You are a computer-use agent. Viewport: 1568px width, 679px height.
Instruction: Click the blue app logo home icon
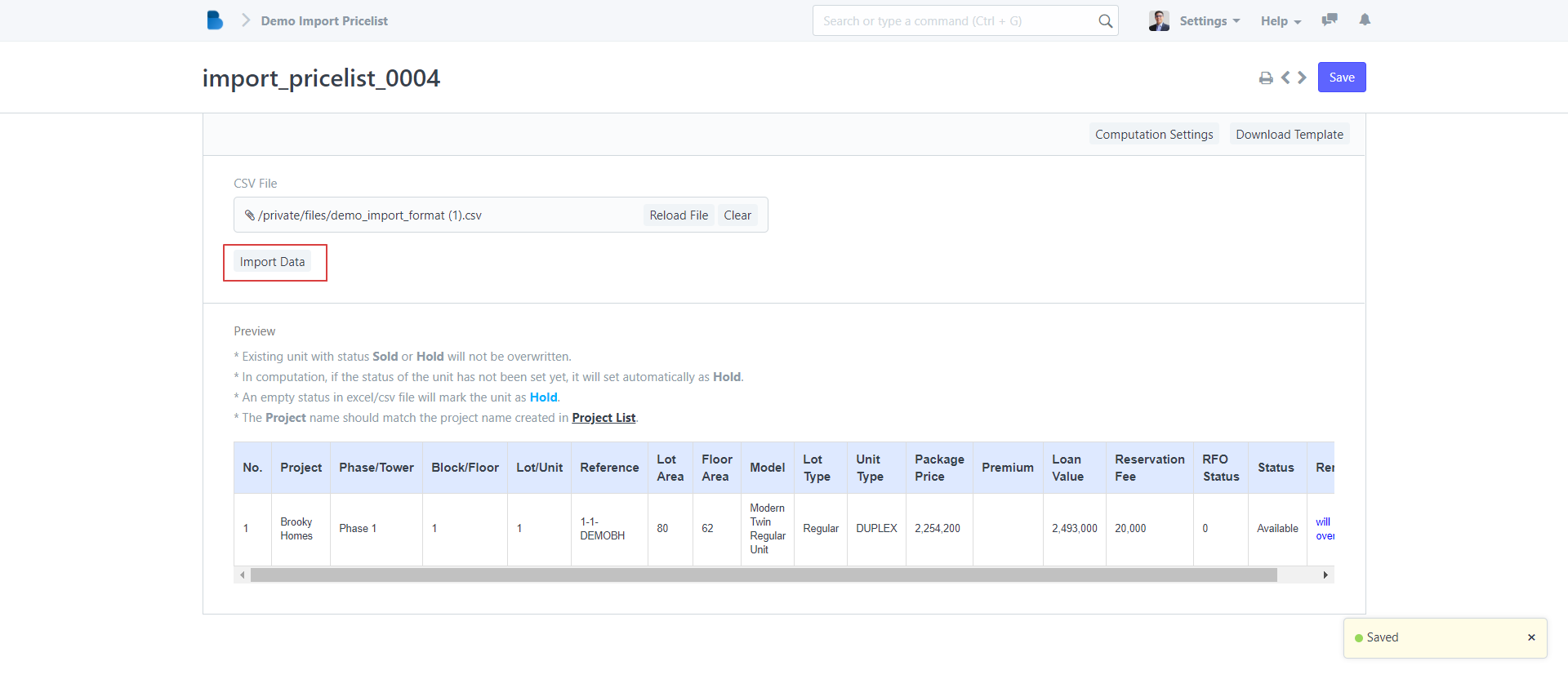click(x=215, y=20)
